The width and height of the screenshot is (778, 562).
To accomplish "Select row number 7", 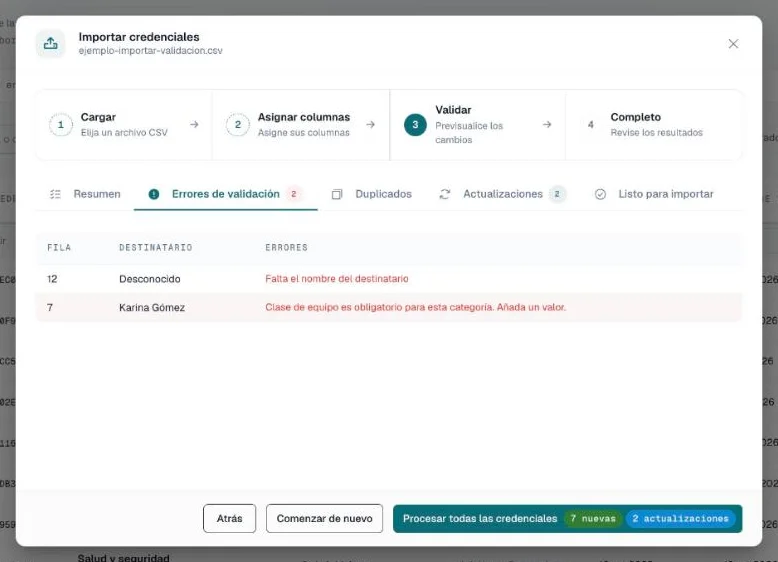I will click(x=50, y=308).
